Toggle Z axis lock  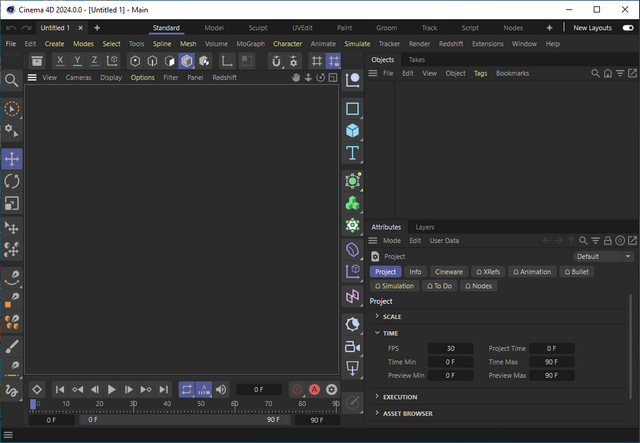[x=94, y=61]
